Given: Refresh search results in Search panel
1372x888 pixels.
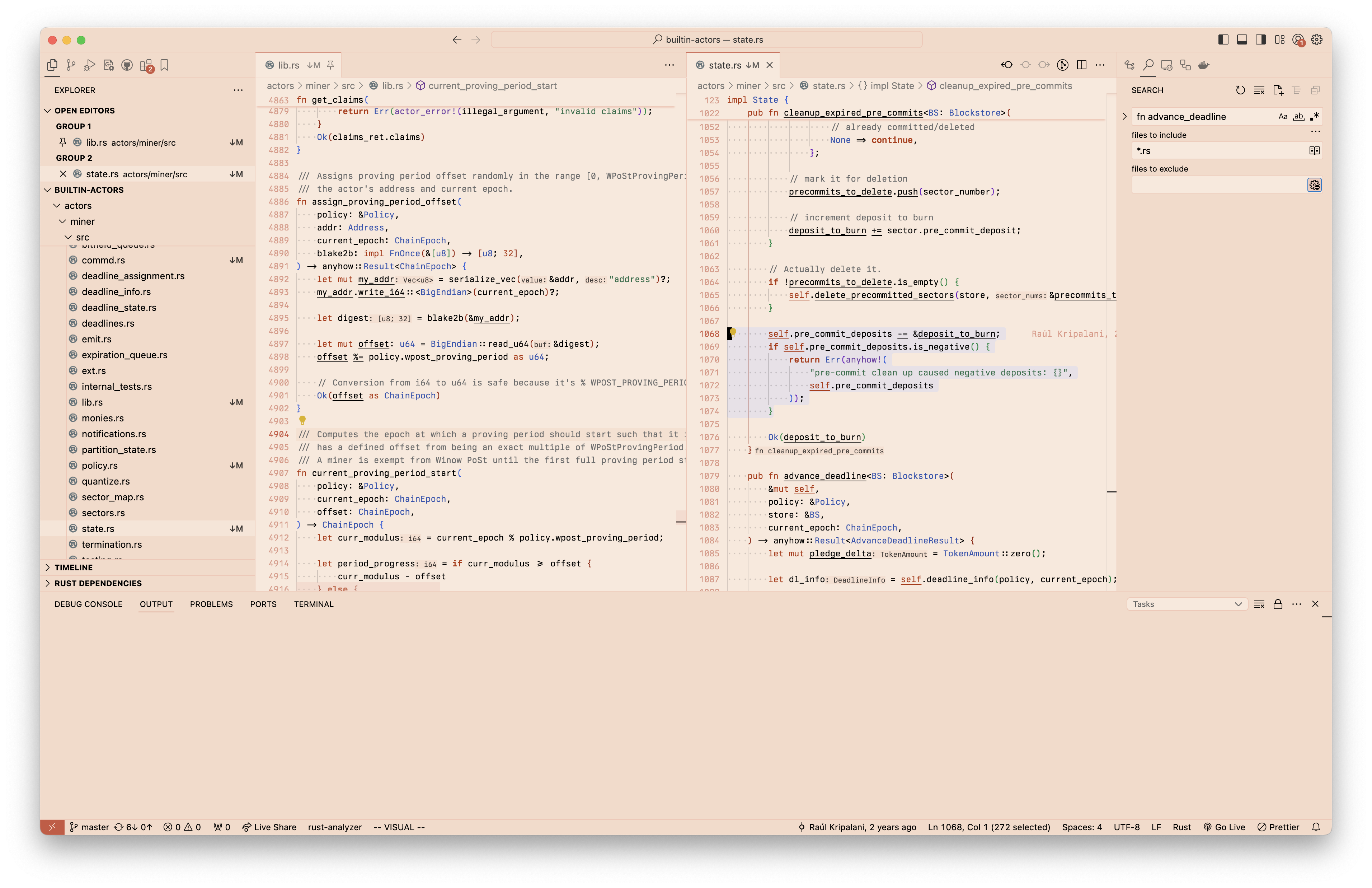Looking at the screenshot, I should pos(1241,90).
